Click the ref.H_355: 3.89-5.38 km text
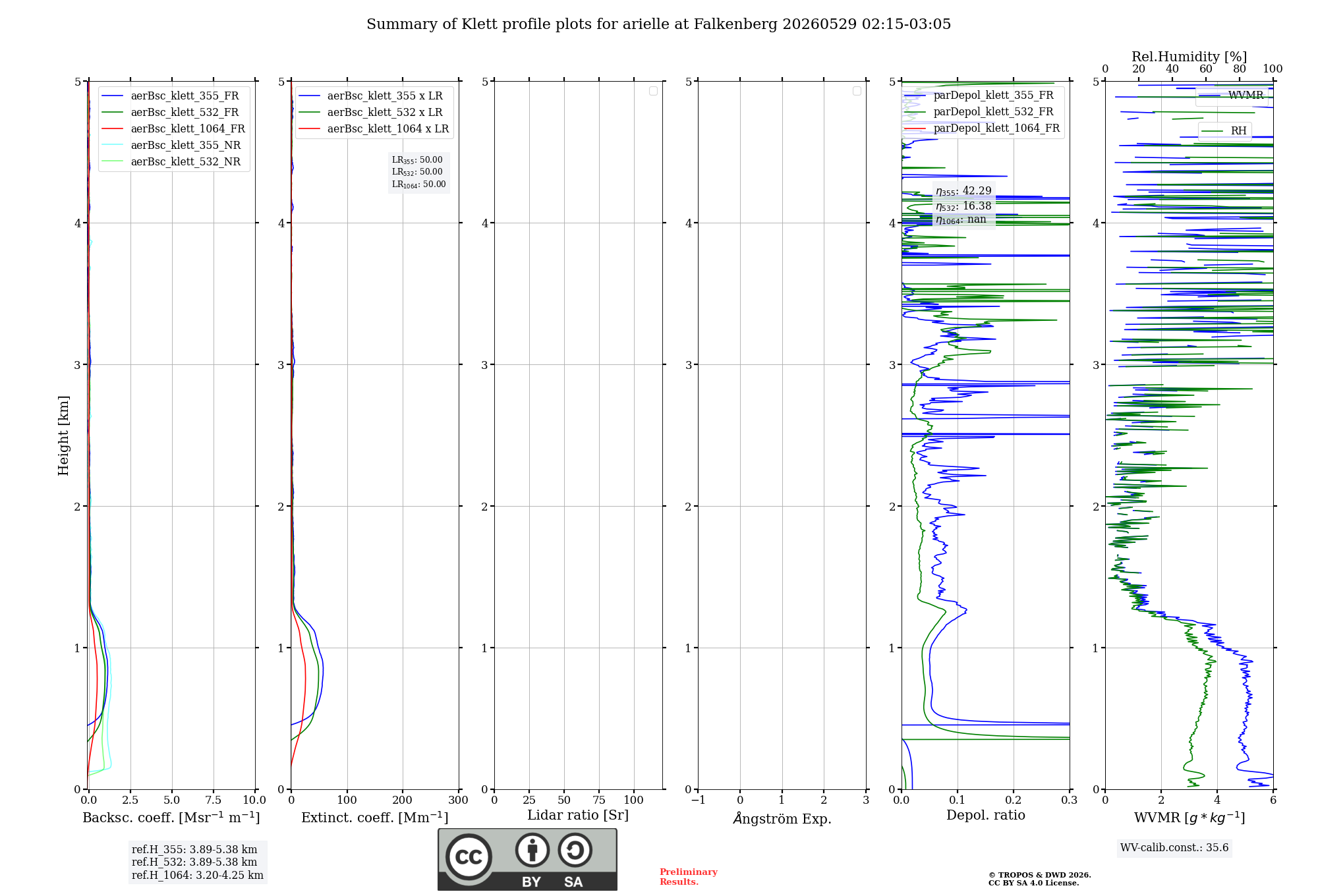The height and width of the screenshot is (896, 1318). (x=194, y=850)
